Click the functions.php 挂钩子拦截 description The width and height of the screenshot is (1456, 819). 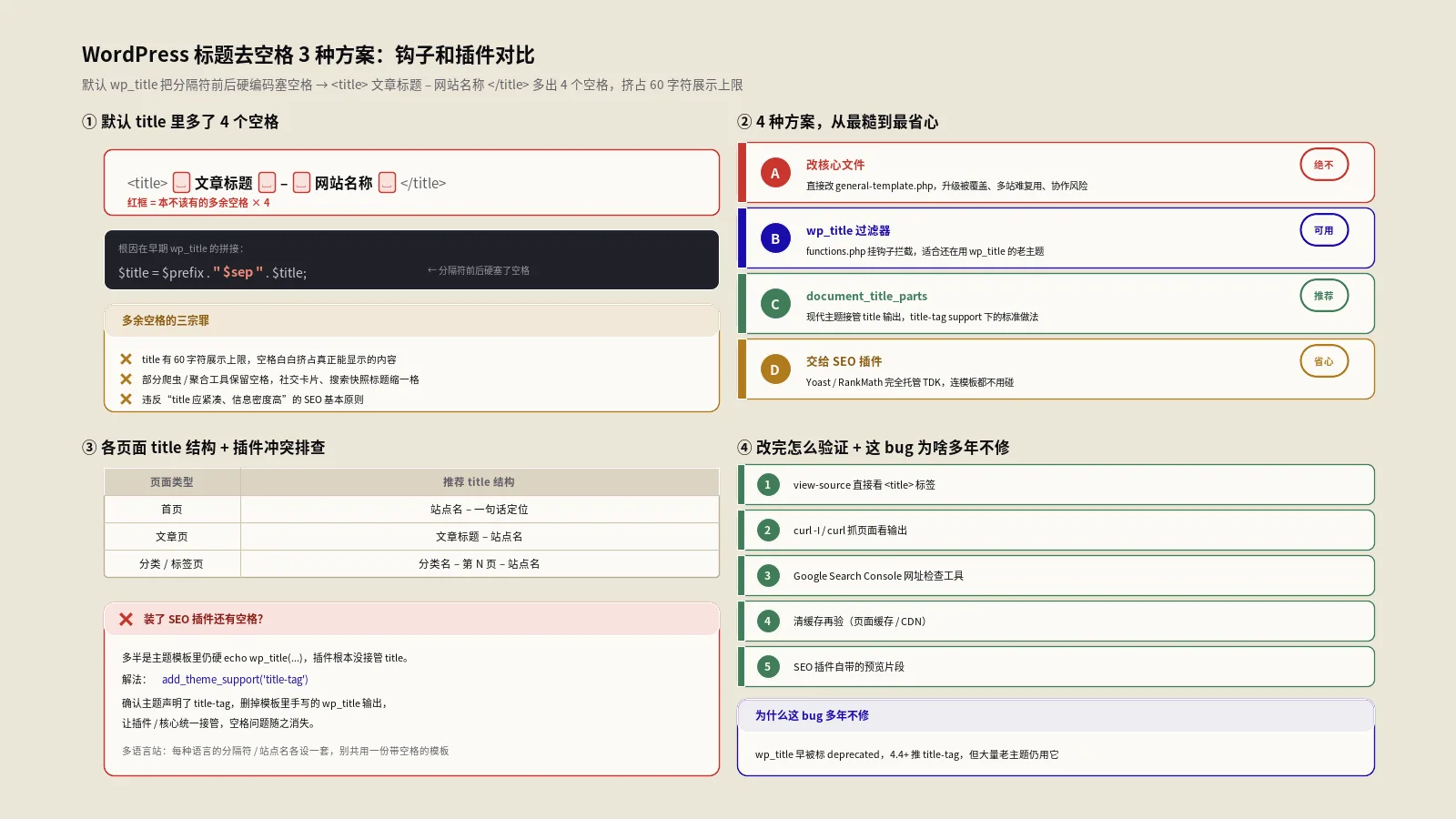point(925,251)
